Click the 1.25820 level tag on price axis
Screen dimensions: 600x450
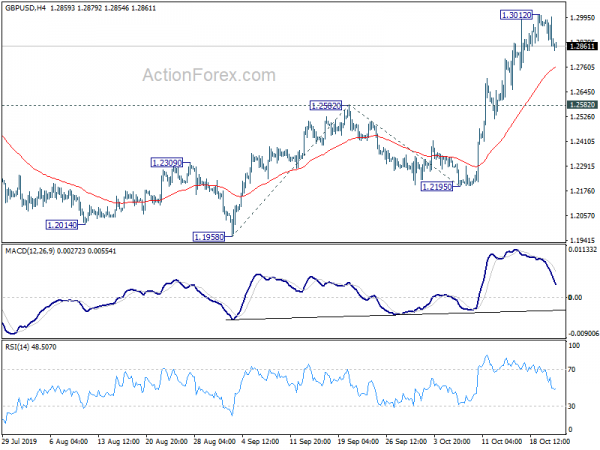click(x=582, y=105)
